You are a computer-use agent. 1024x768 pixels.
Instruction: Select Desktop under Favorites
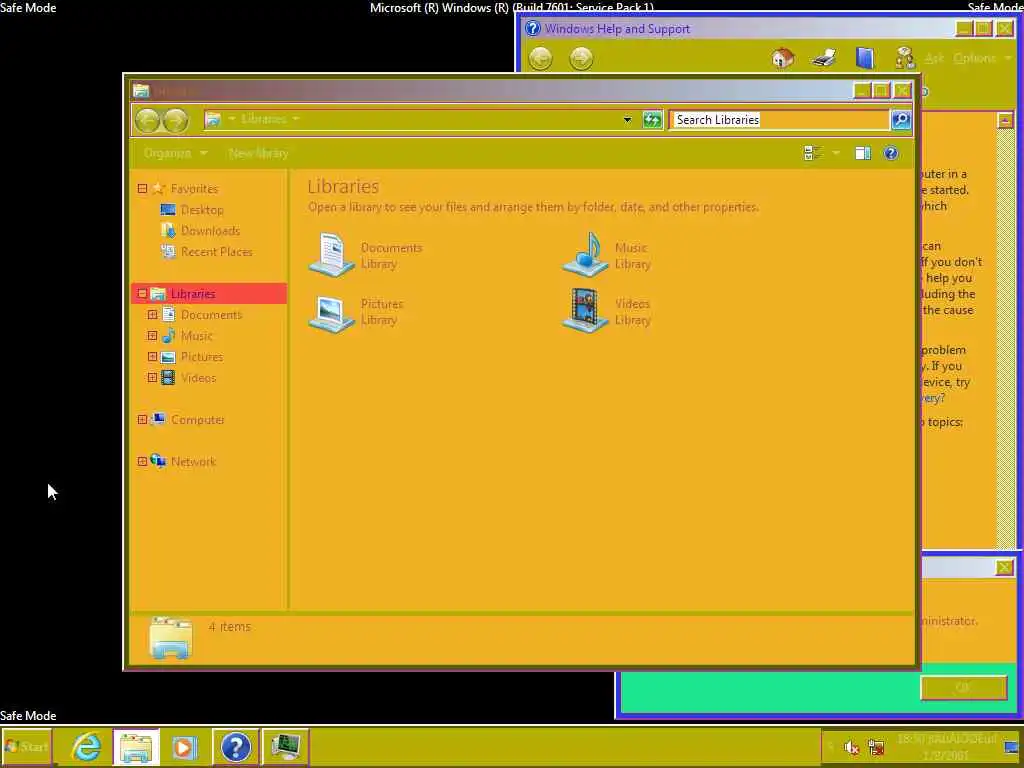click(x=202, y=210)
